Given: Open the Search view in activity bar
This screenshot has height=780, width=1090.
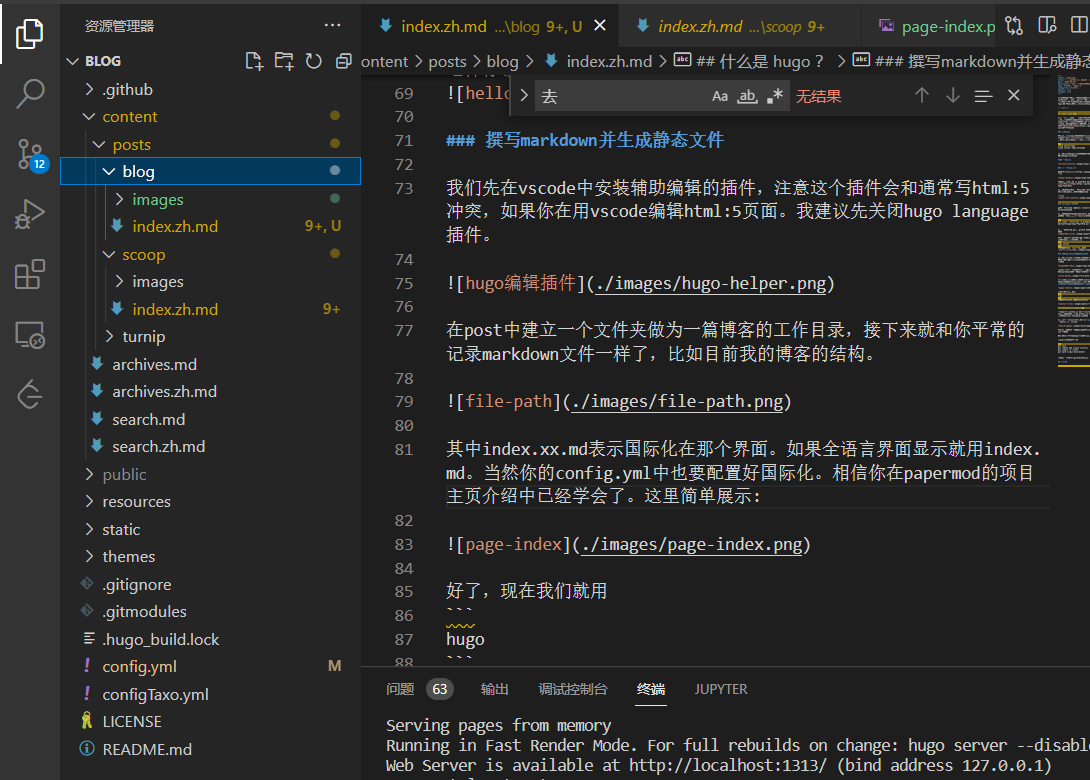Looking at the screenshot, I should point(30,94).
